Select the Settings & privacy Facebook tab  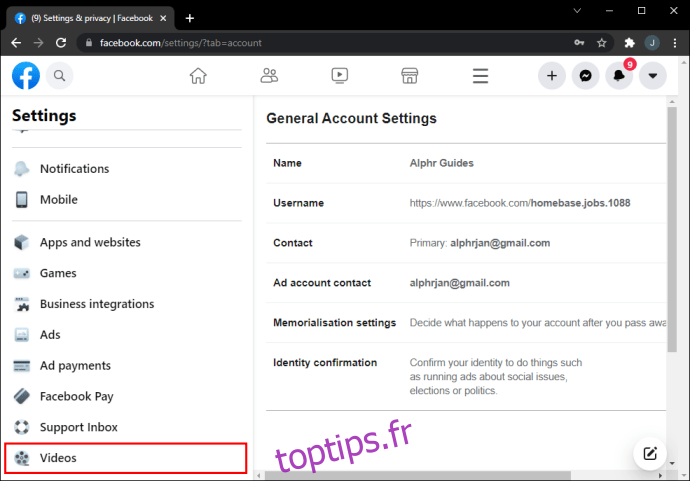[90, 18]
